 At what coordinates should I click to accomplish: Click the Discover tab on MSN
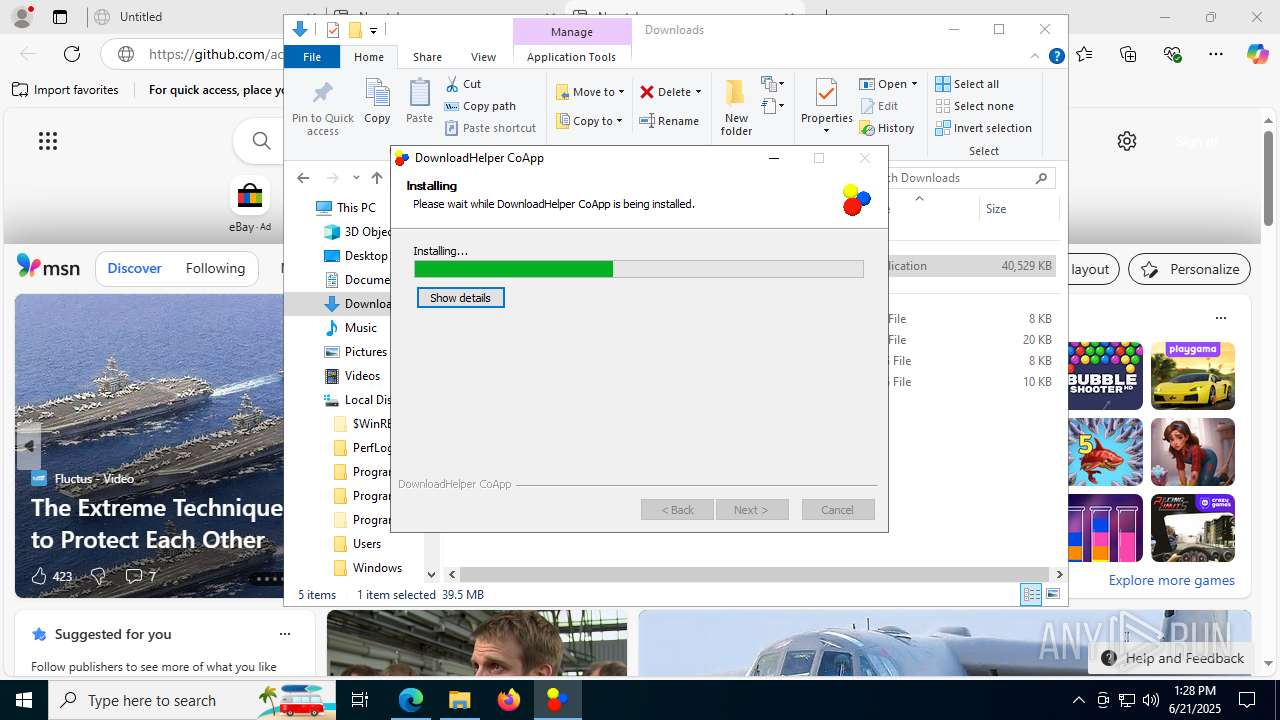click(x=135, y=268)
